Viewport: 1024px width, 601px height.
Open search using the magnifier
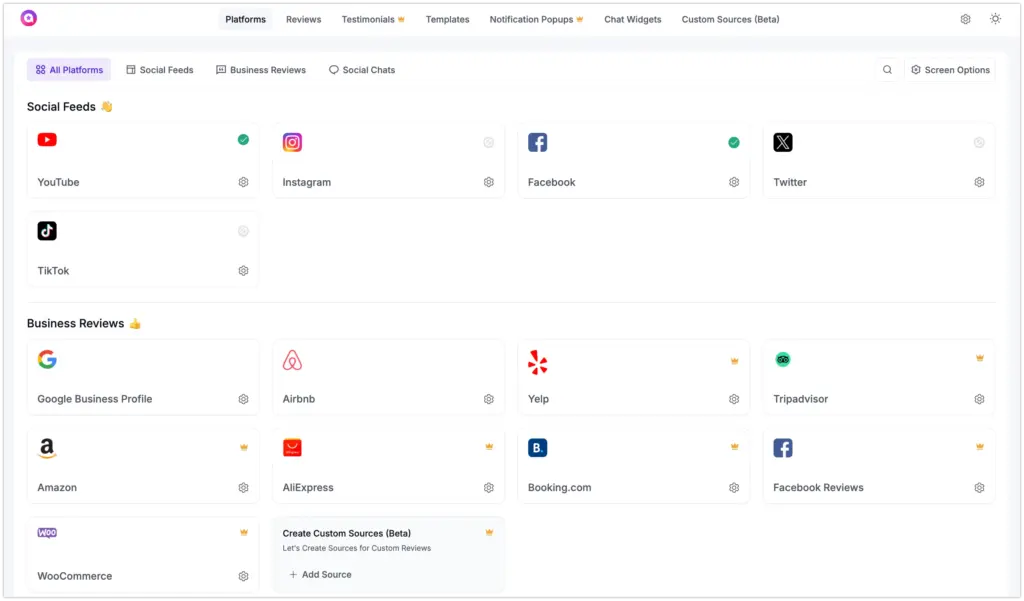[x=887, y=69]
